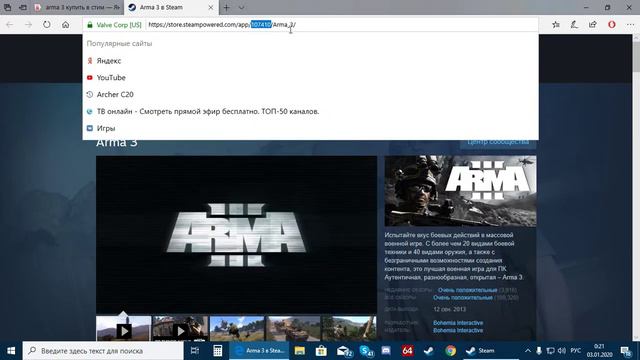Open AIDA64 red 64 taskbar icon
The image size is (640, 360).
click(407, 351)
